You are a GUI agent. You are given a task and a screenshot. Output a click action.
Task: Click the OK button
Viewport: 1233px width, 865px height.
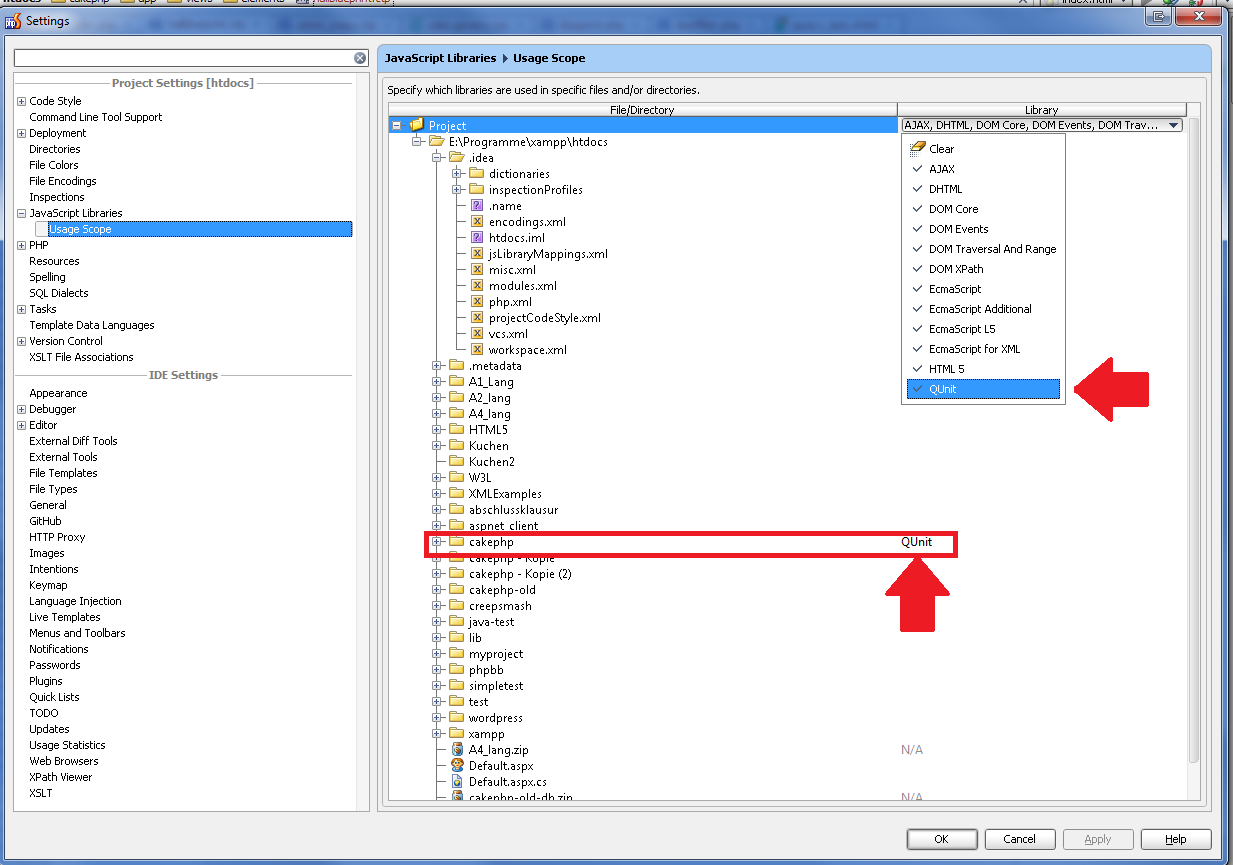[x=941, y=839]
